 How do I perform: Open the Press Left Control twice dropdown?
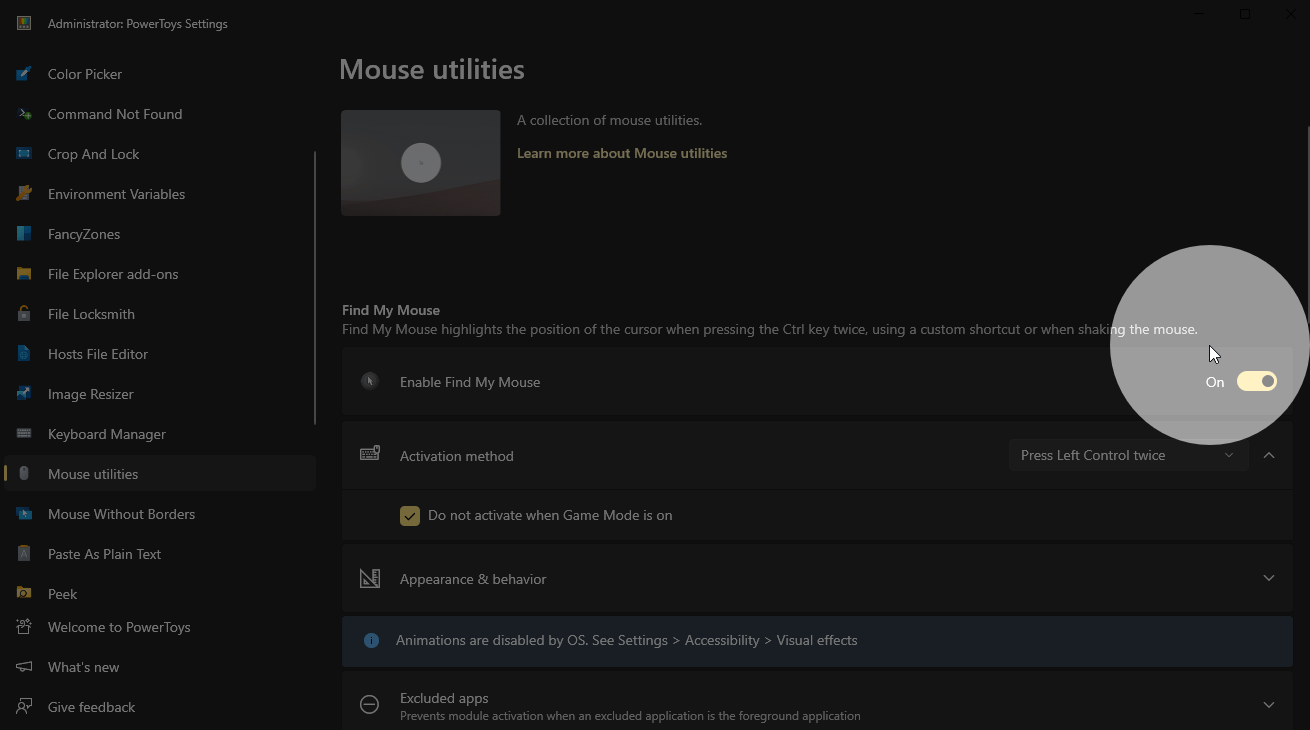[1127, 455]
